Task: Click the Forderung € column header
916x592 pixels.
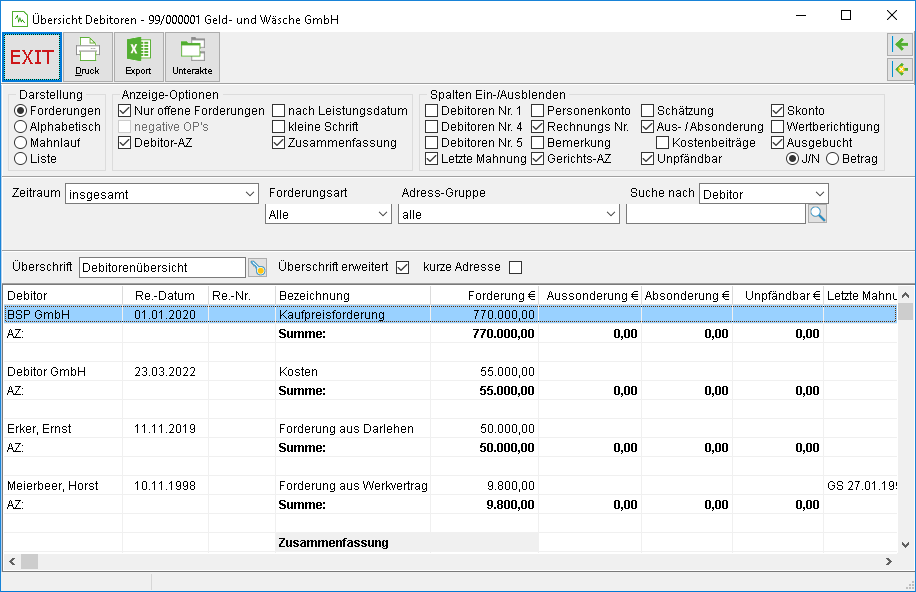Action: click(484, 296)
